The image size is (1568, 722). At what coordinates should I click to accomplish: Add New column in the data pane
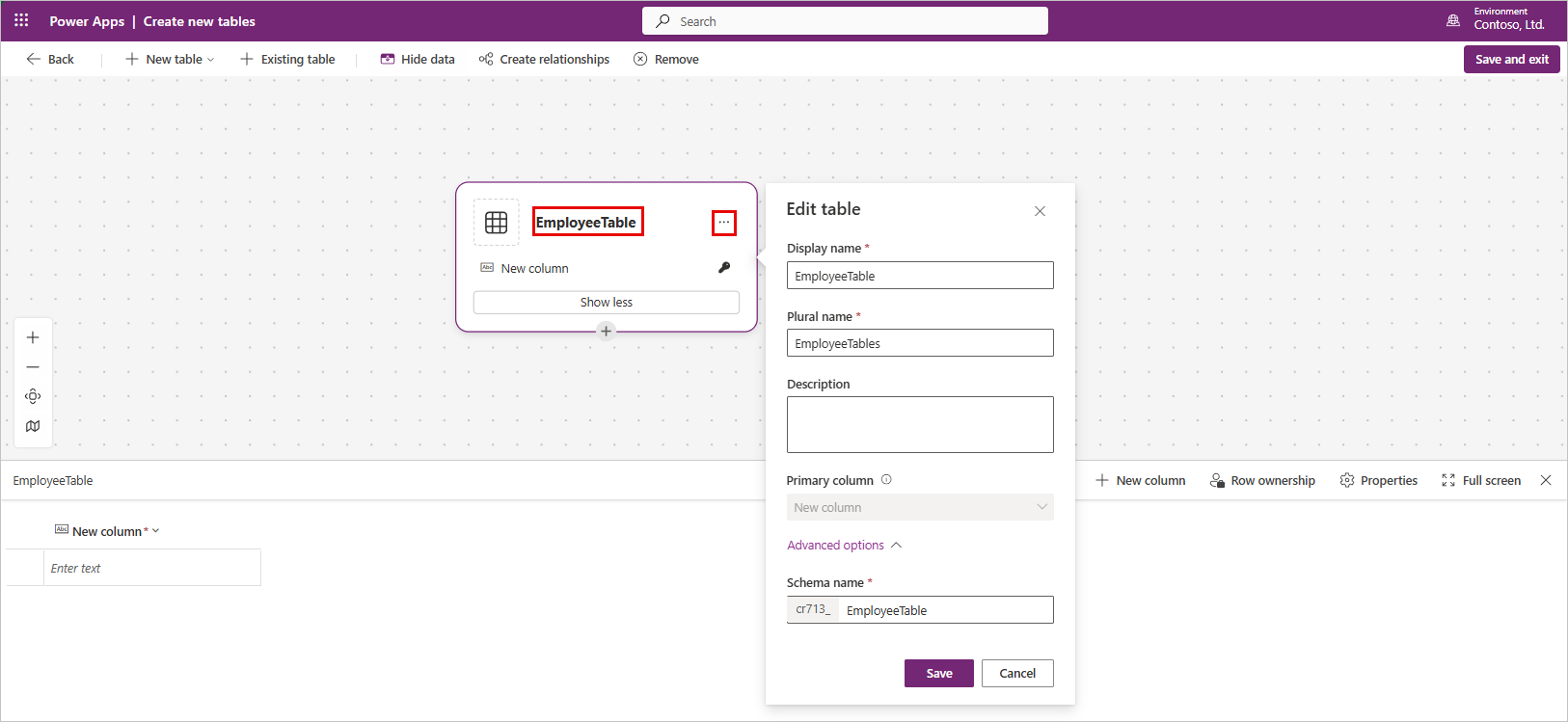pyautogui.click(x=1141, y=480)
